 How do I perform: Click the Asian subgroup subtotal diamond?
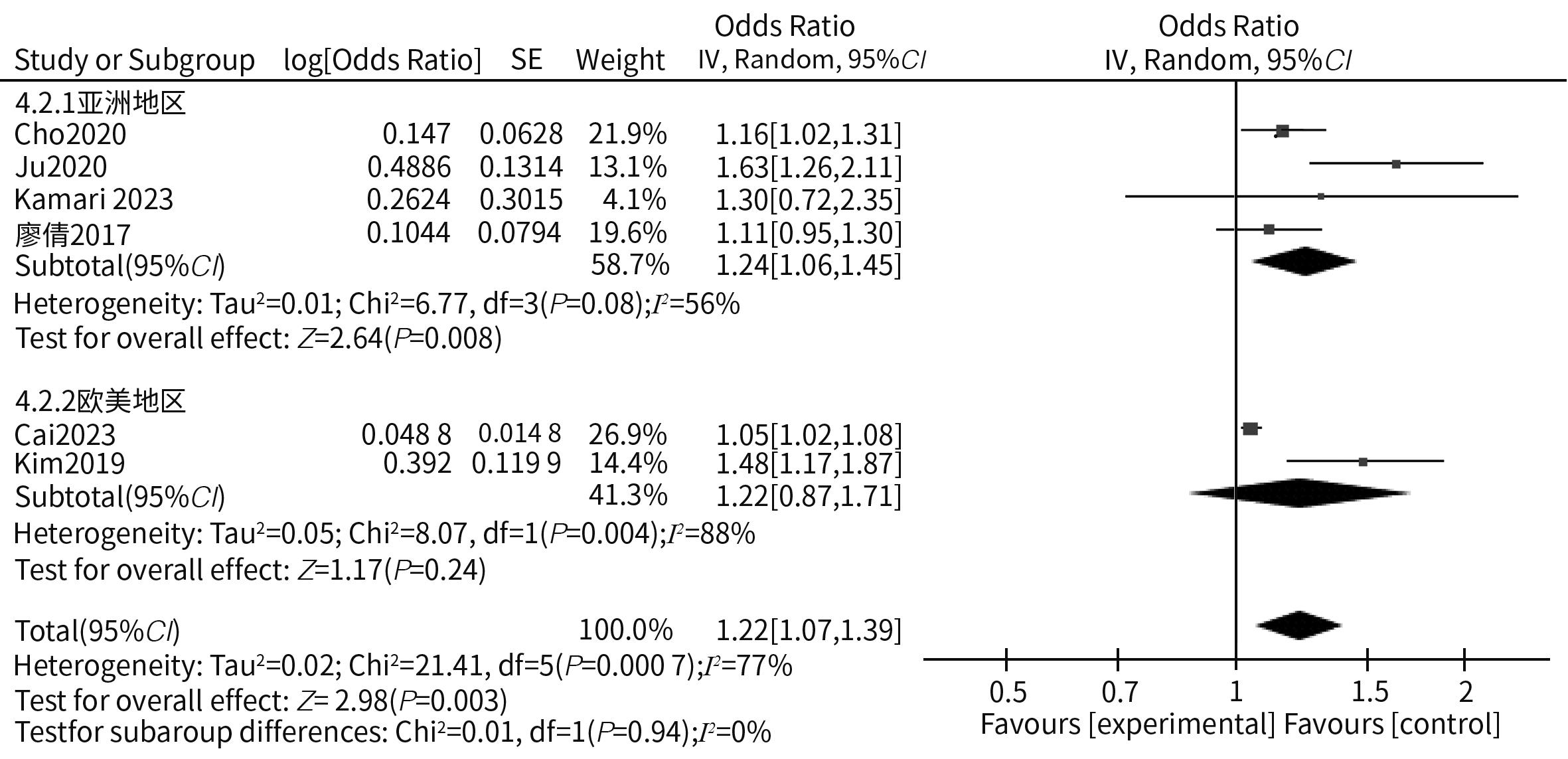pyautogui.click(x=1304, y=261)
